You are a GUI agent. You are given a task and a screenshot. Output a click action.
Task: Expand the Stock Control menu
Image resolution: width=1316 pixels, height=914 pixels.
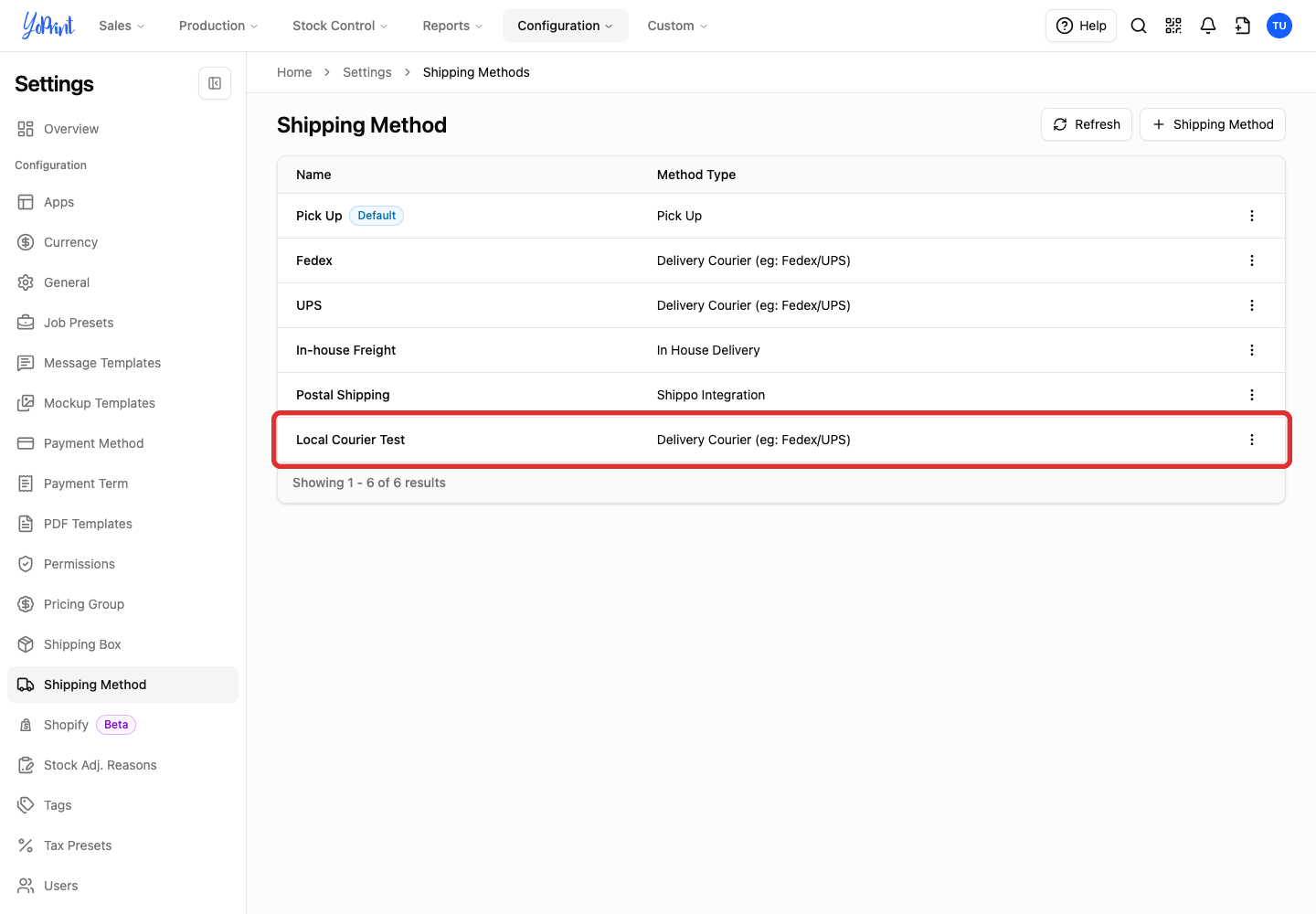(x=340, y=26)
